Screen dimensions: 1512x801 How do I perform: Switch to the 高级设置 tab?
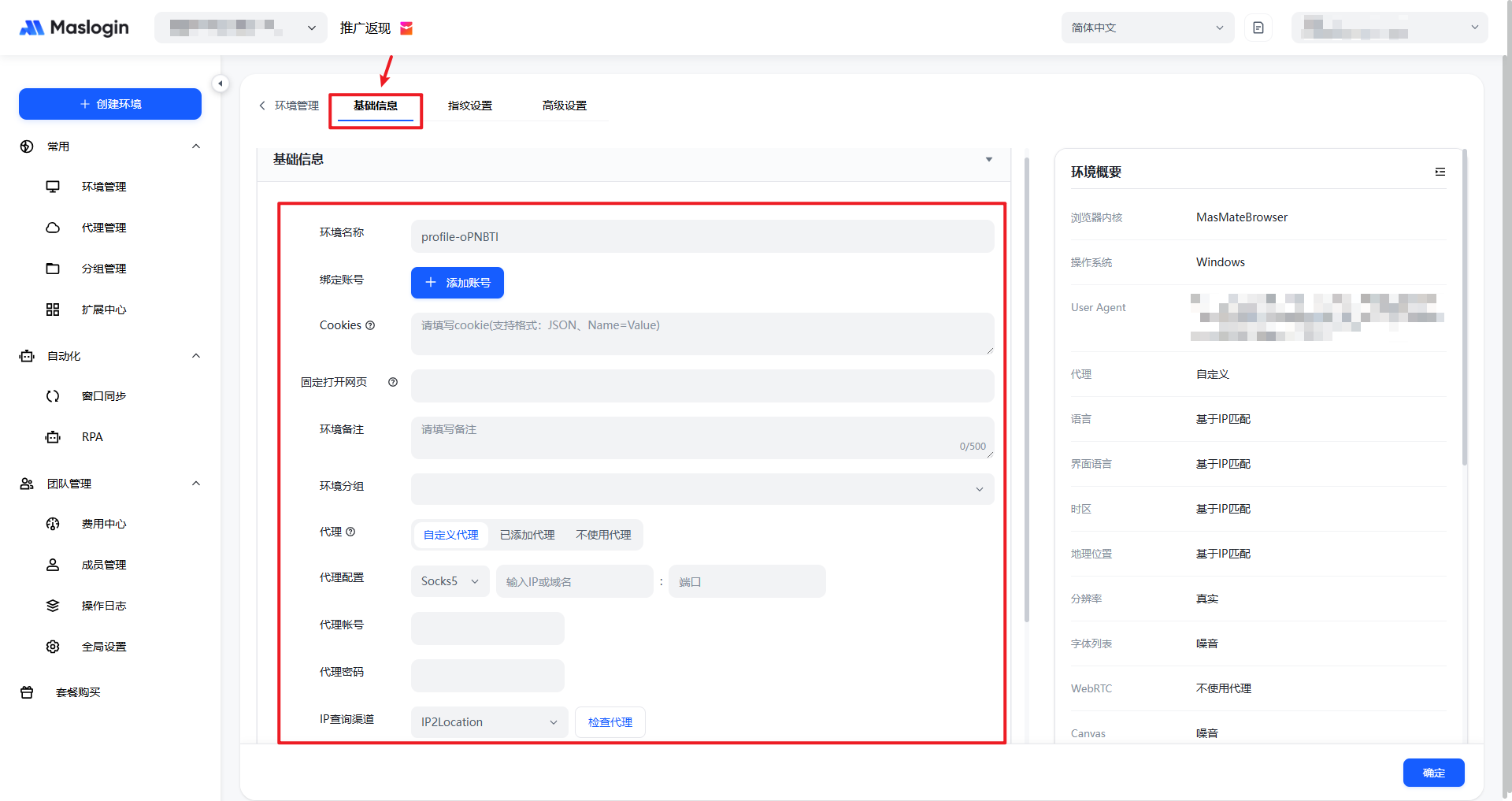pos(564,106)
